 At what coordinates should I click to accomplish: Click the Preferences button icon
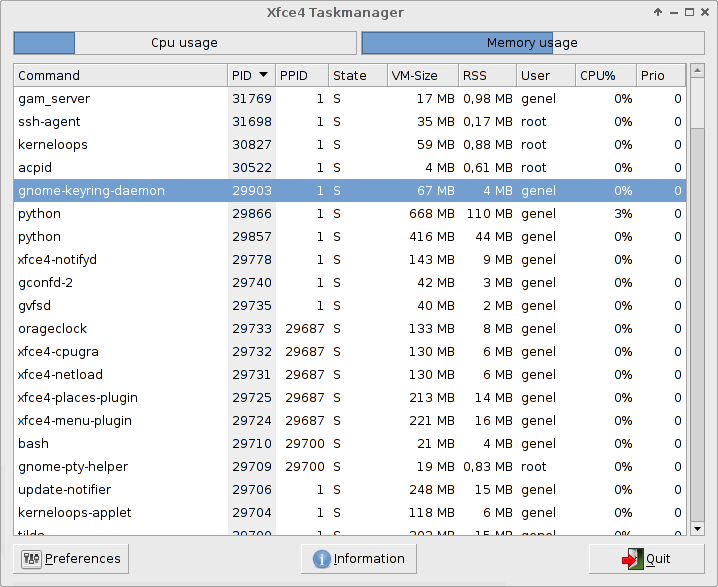[31, 559]
